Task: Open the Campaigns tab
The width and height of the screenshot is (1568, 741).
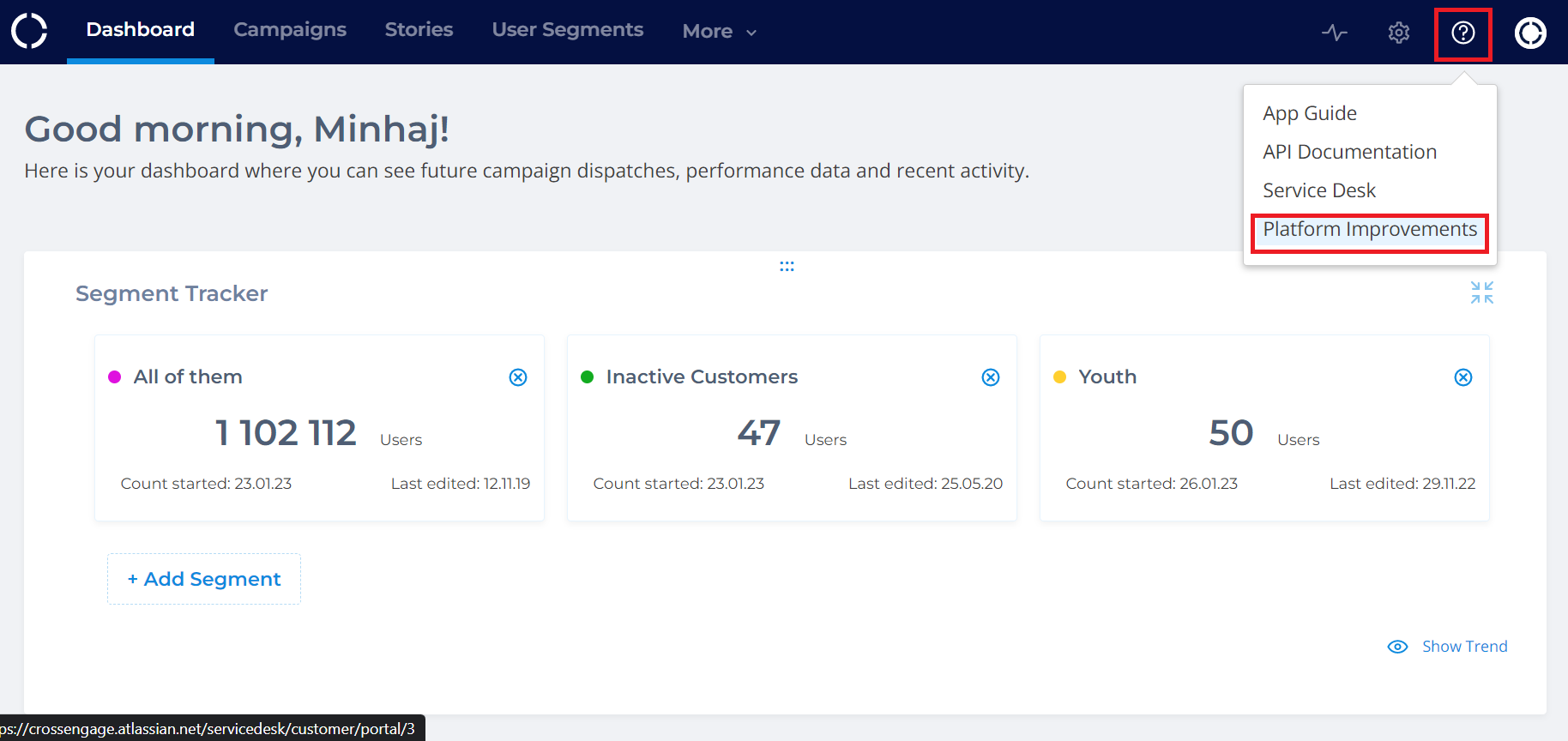Action: pyautogui.click(x=290, y=29)
